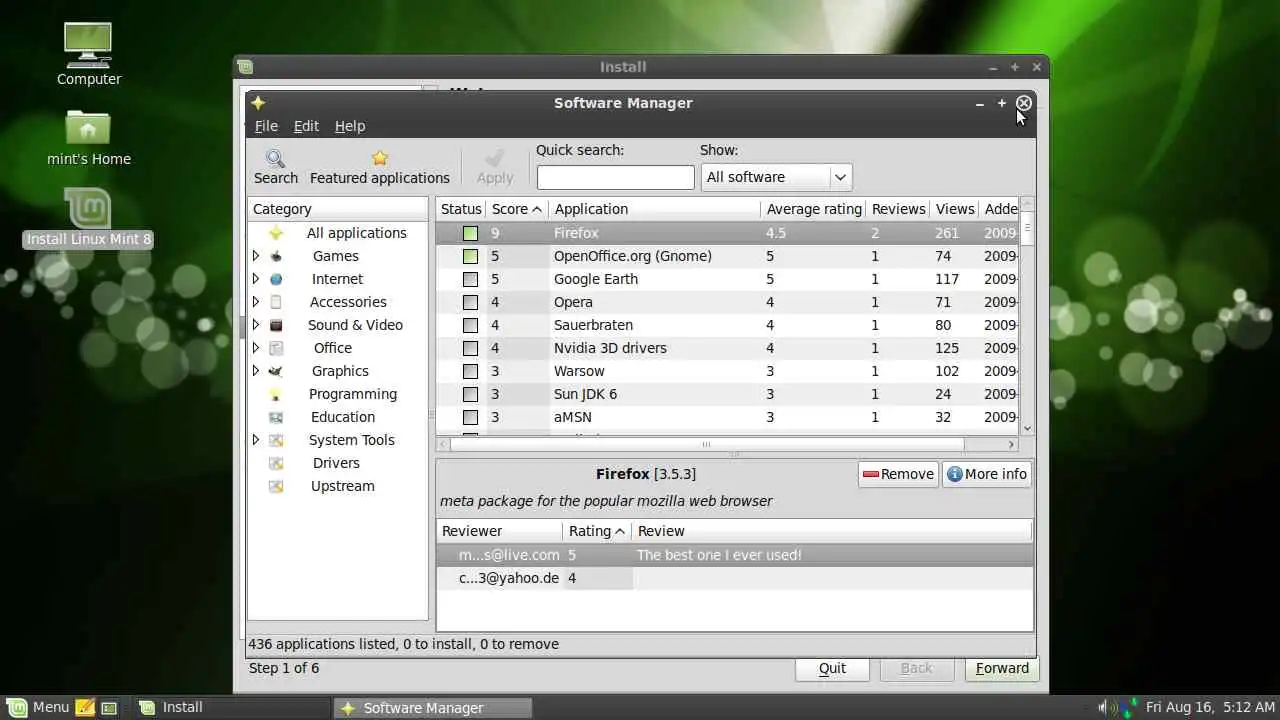This screenshot has width=1280, height=720.
Task: Click the notes pencil icon in panel
Action: click(x=85, y=707)
